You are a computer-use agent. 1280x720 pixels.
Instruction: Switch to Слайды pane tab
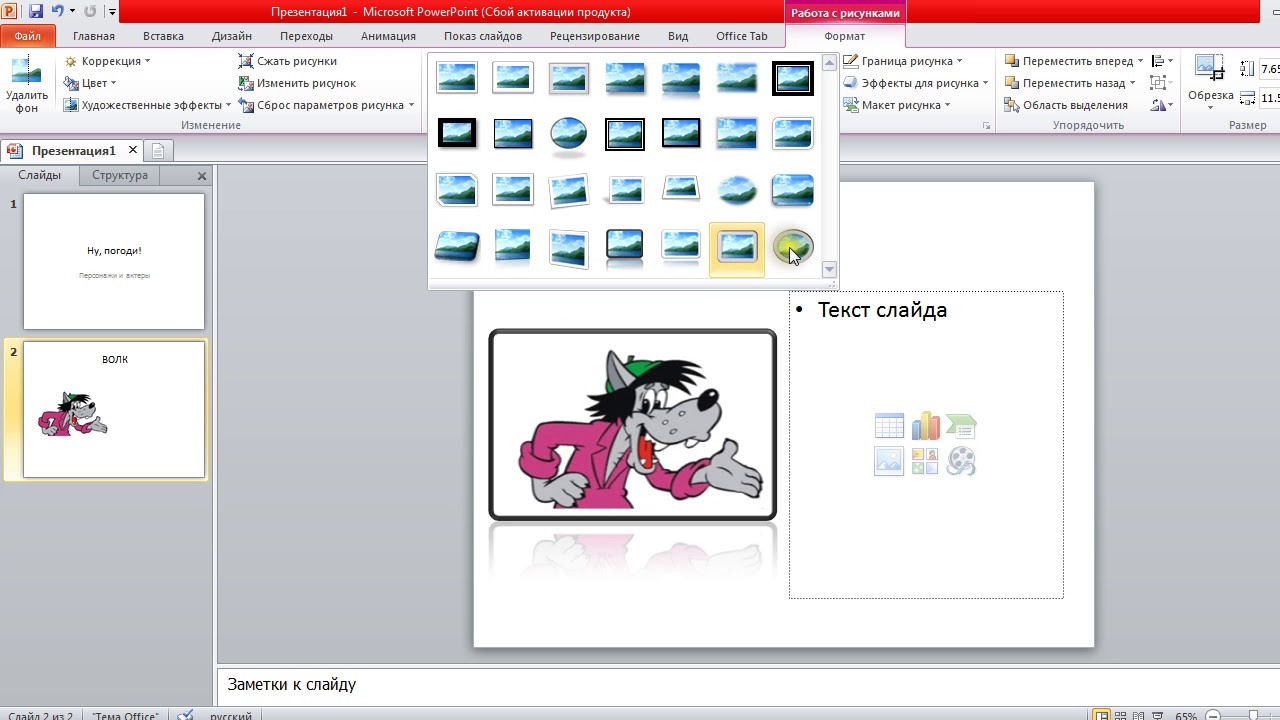[x=40, y=175]
